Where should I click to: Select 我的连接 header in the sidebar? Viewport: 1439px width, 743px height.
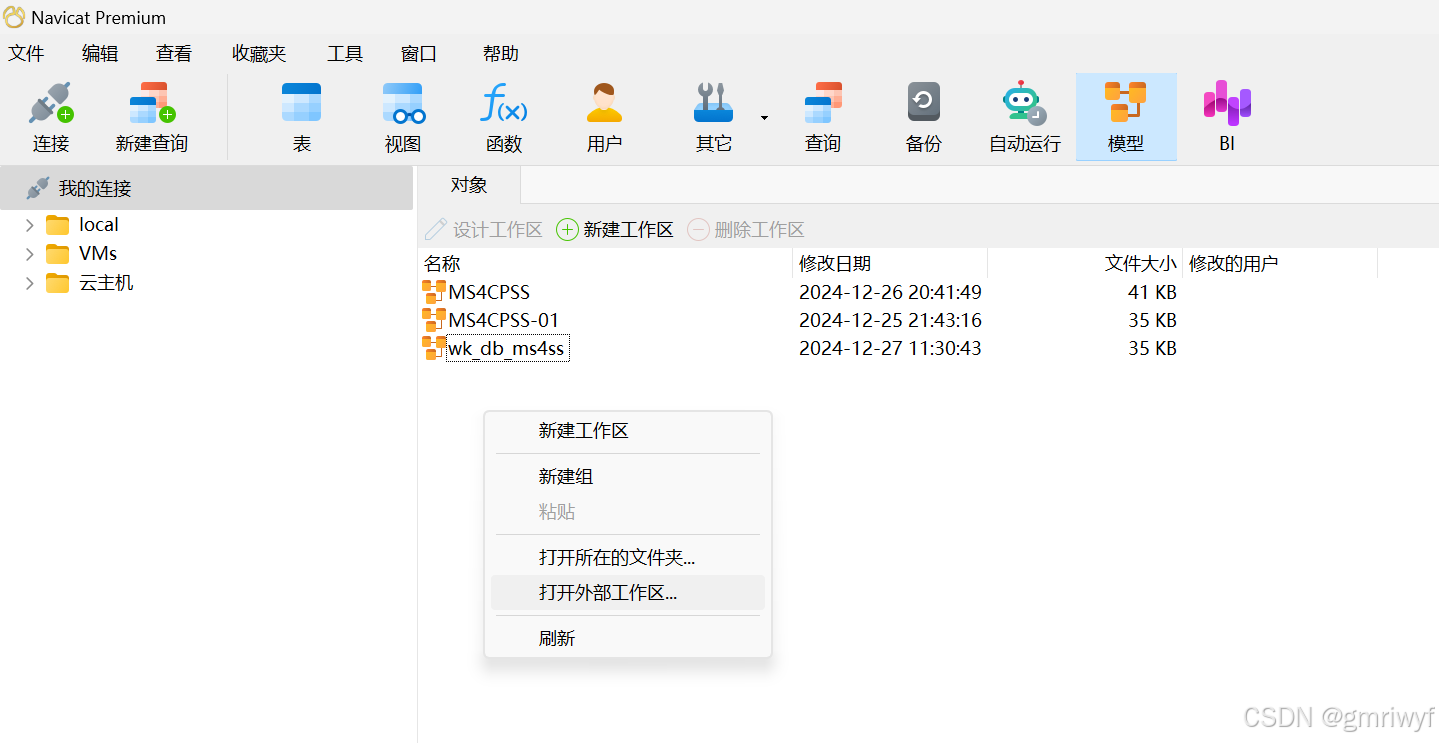point(206,188)
